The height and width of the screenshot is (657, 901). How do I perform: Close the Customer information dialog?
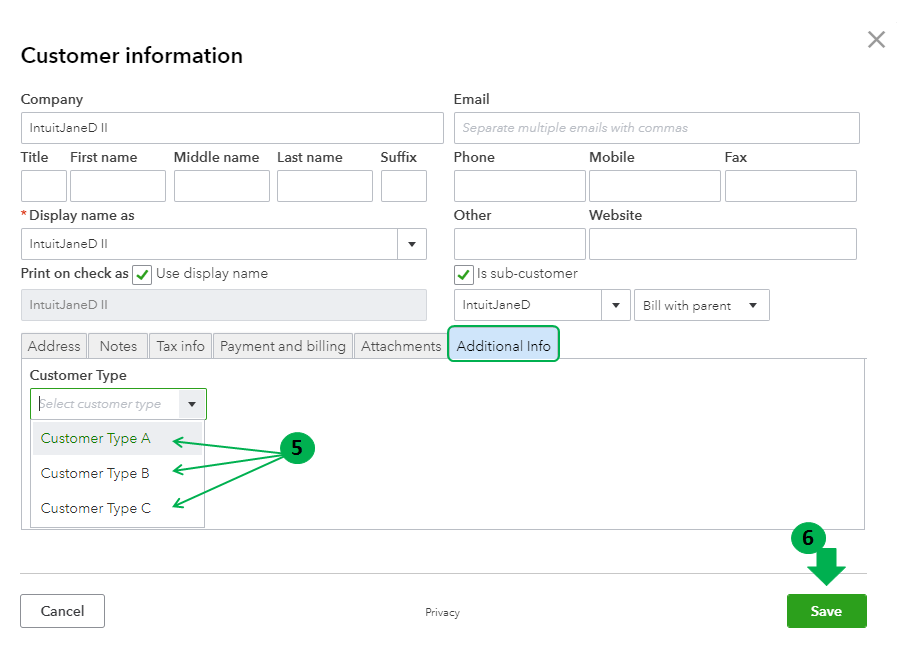876,40
